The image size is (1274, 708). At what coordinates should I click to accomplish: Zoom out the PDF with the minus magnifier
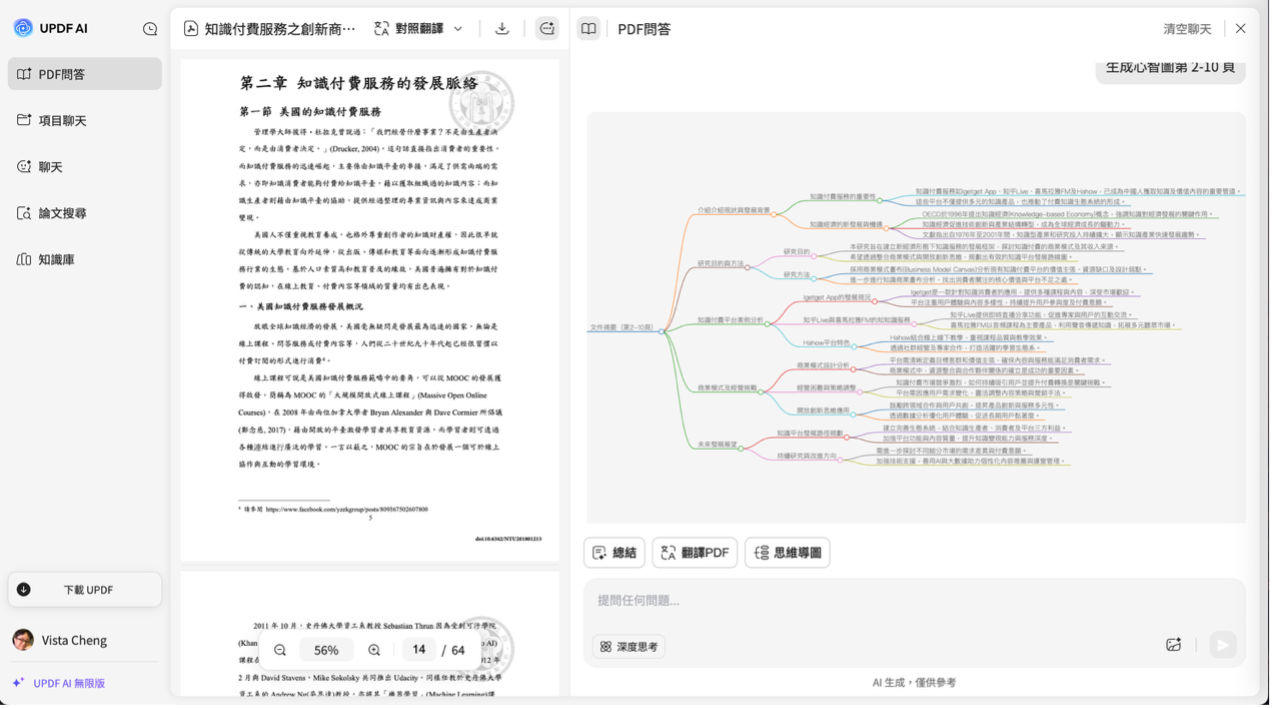[x=280, y=650]
